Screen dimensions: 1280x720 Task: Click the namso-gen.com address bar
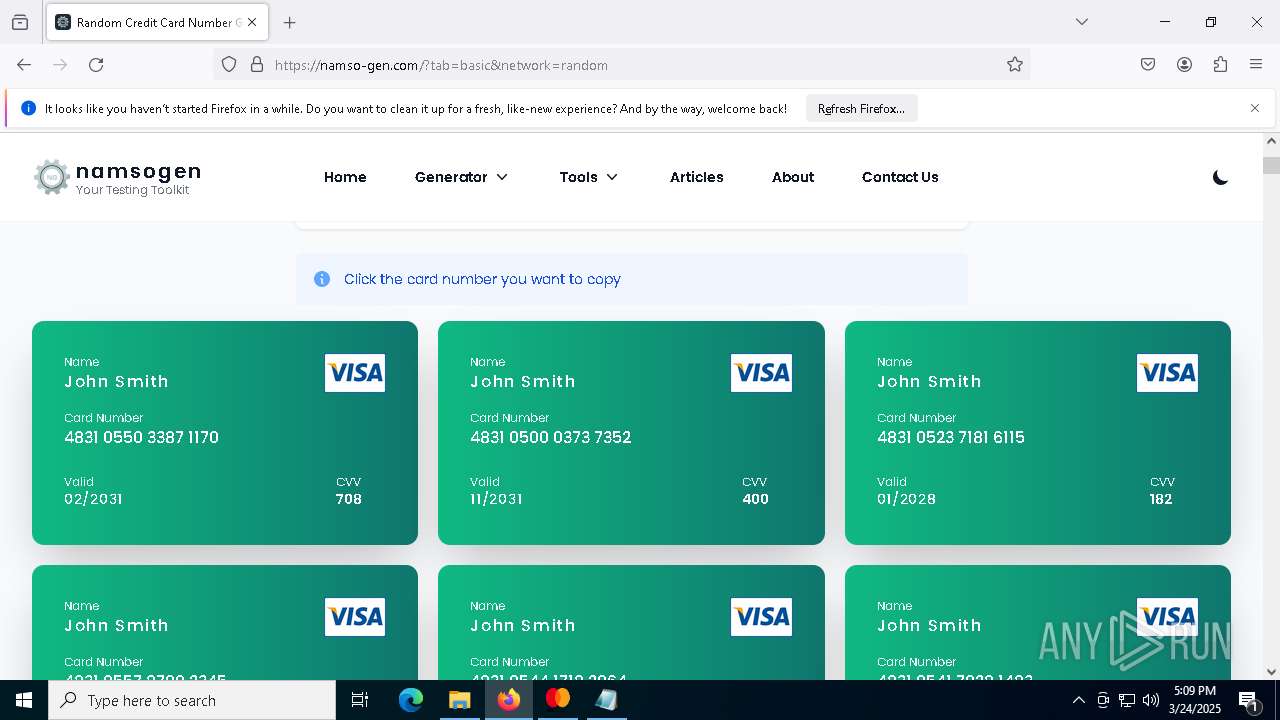click(620, 65)
